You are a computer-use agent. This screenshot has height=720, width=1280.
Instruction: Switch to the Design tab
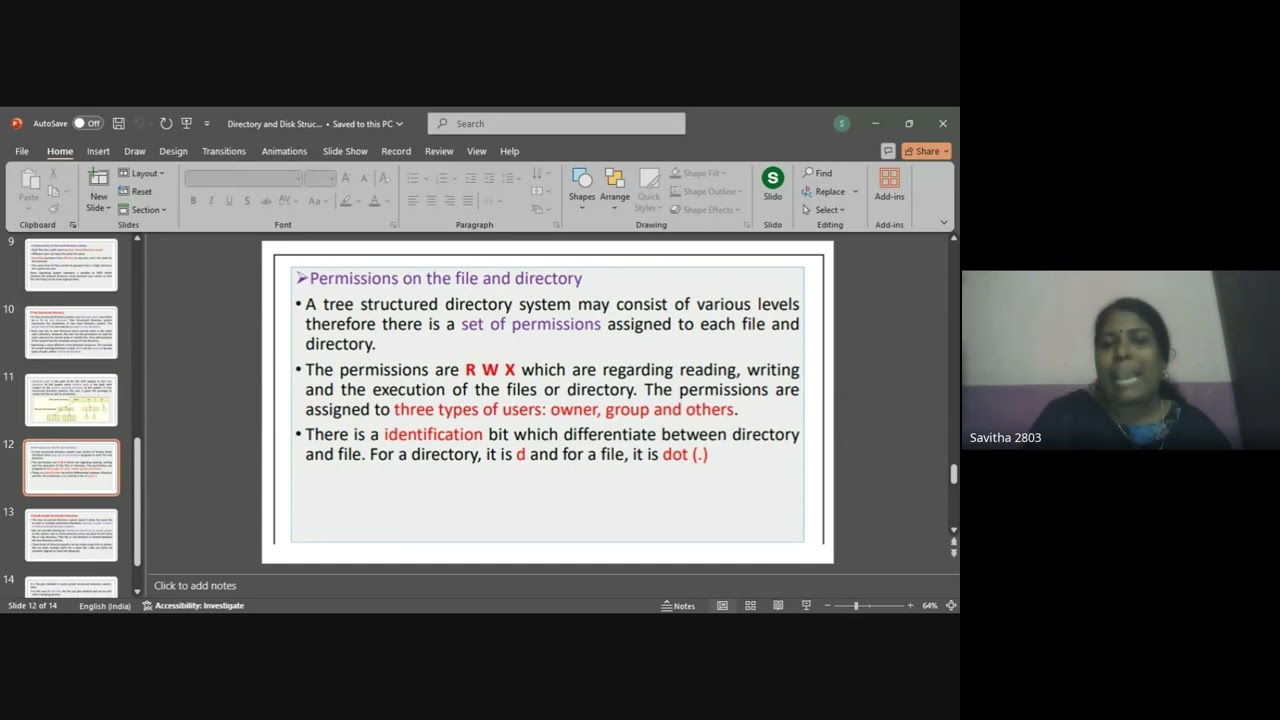click(173, 151)
